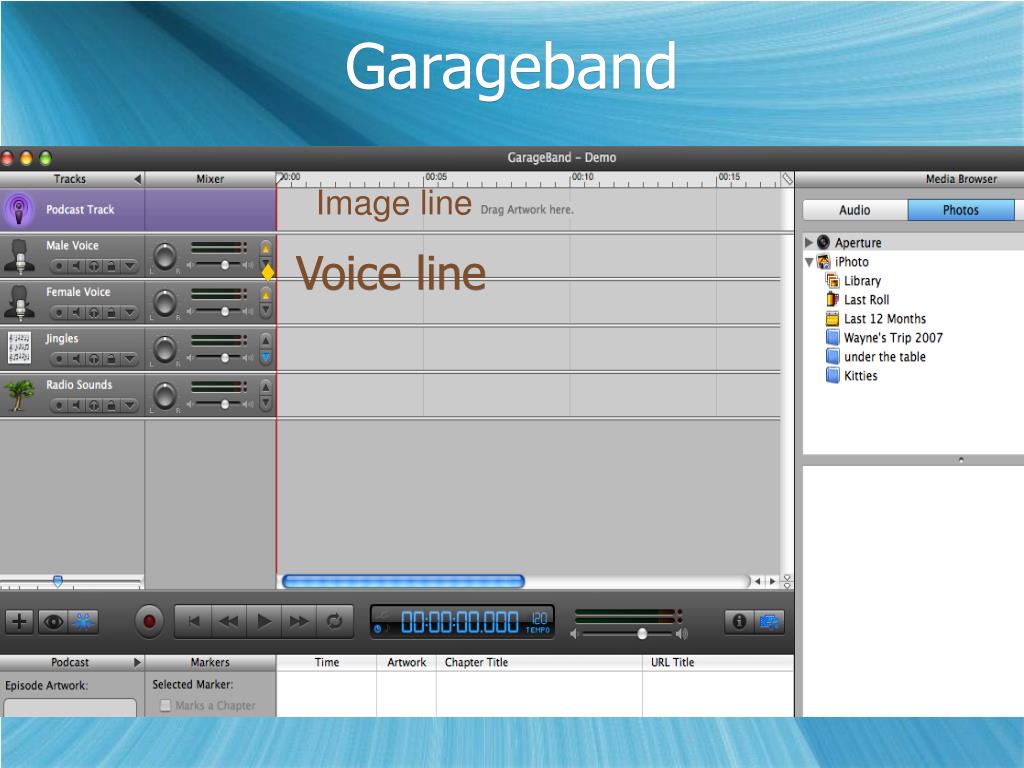The image size is (1024, 768).
Task: Lock the Jingles track
Action: (112, 359)
